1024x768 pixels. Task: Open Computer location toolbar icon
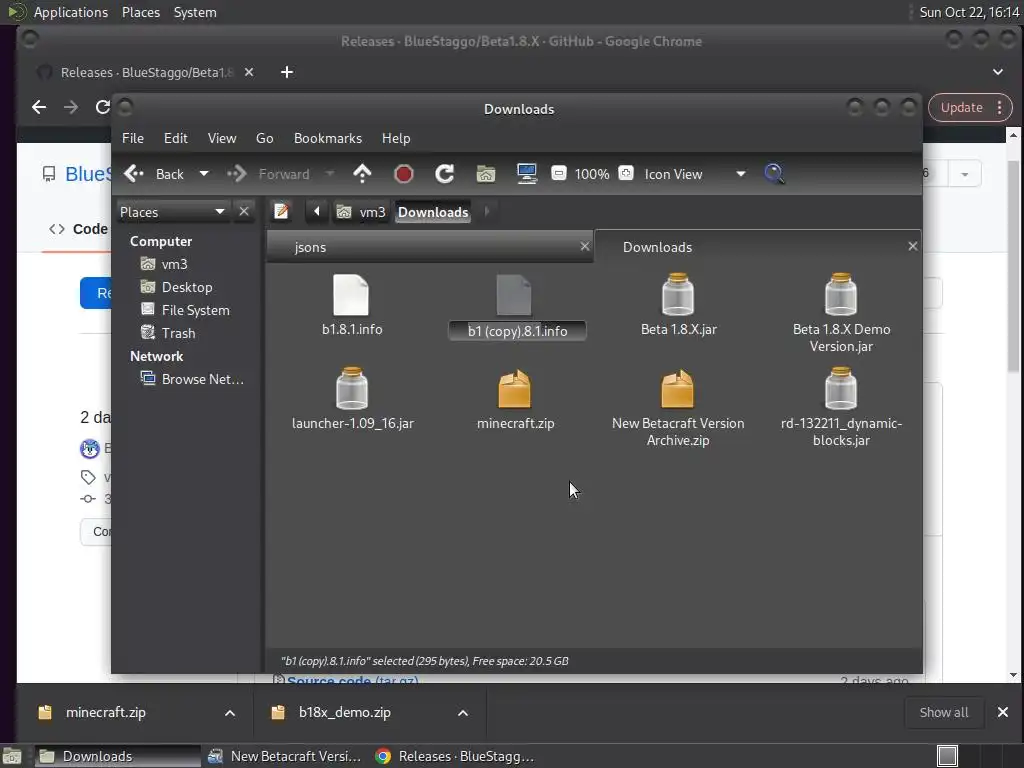(526, 174)
